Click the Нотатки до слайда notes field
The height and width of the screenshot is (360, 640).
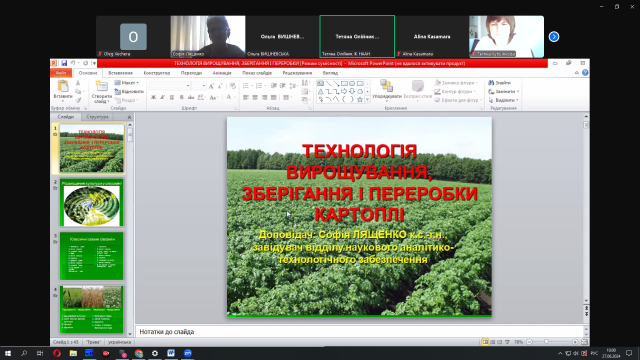(360, 332)
